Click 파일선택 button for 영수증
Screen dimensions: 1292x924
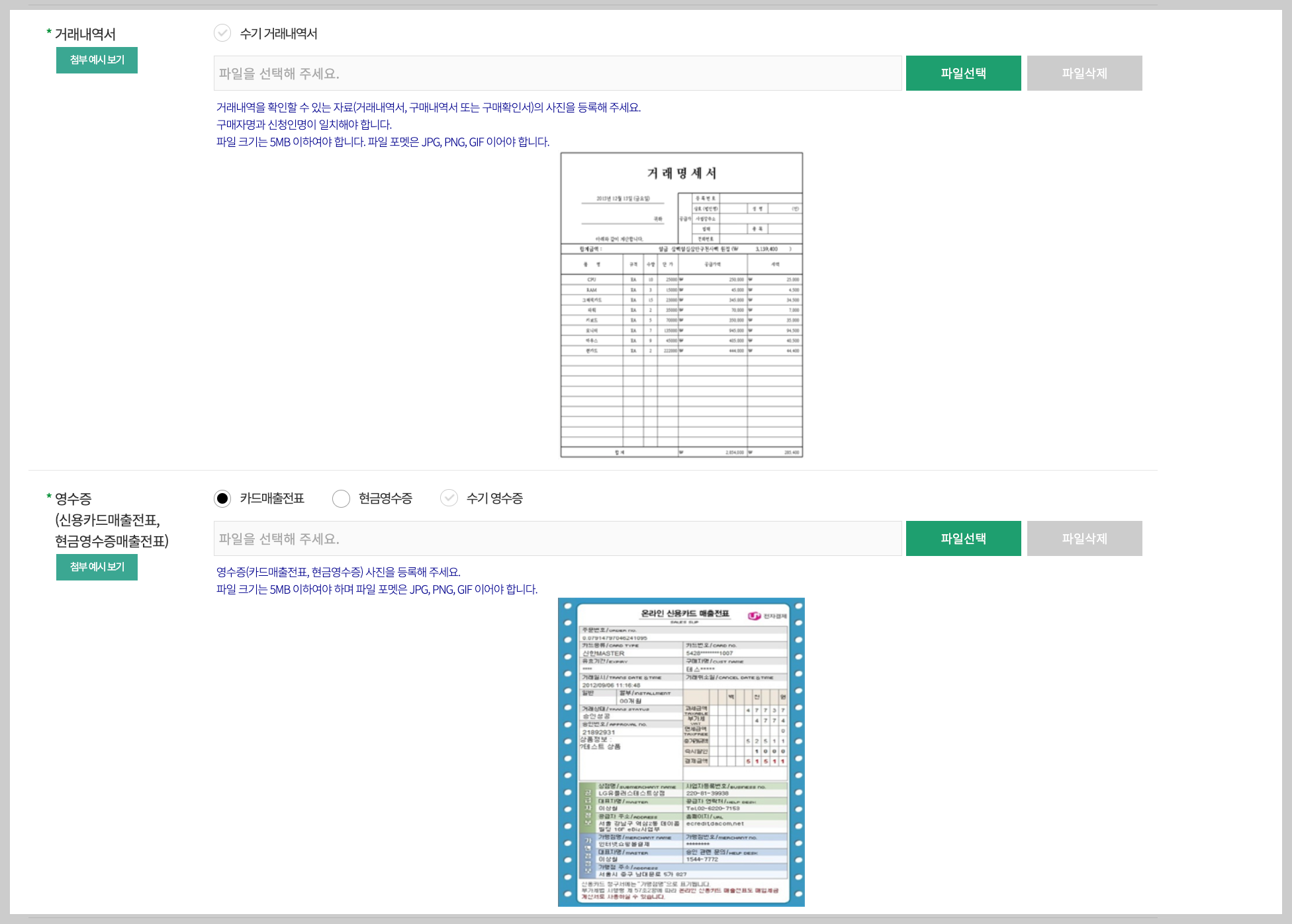tap(963, 539)
